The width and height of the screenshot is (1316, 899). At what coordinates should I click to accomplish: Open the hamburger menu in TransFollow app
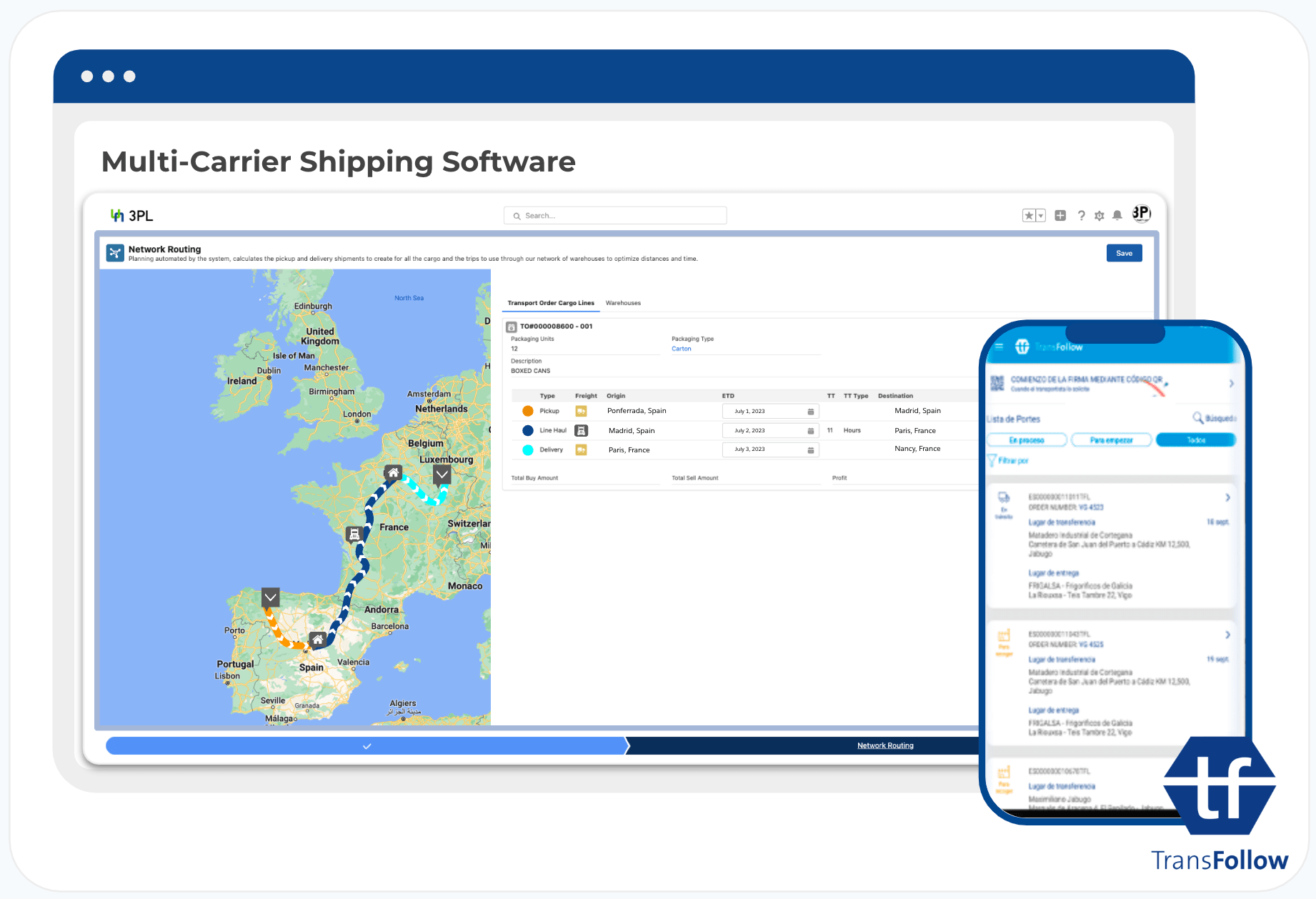click(999, 347)
